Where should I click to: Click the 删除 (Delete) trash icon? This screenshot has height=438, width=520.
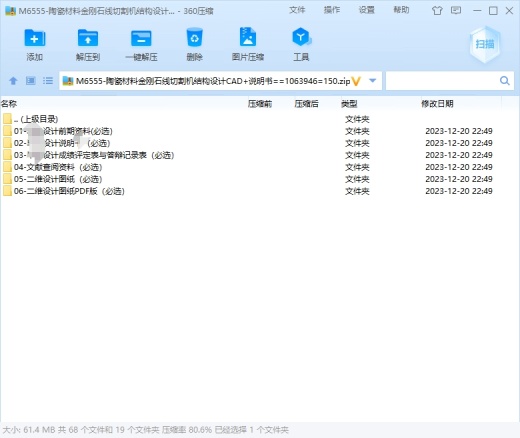(x=194, y=37)
